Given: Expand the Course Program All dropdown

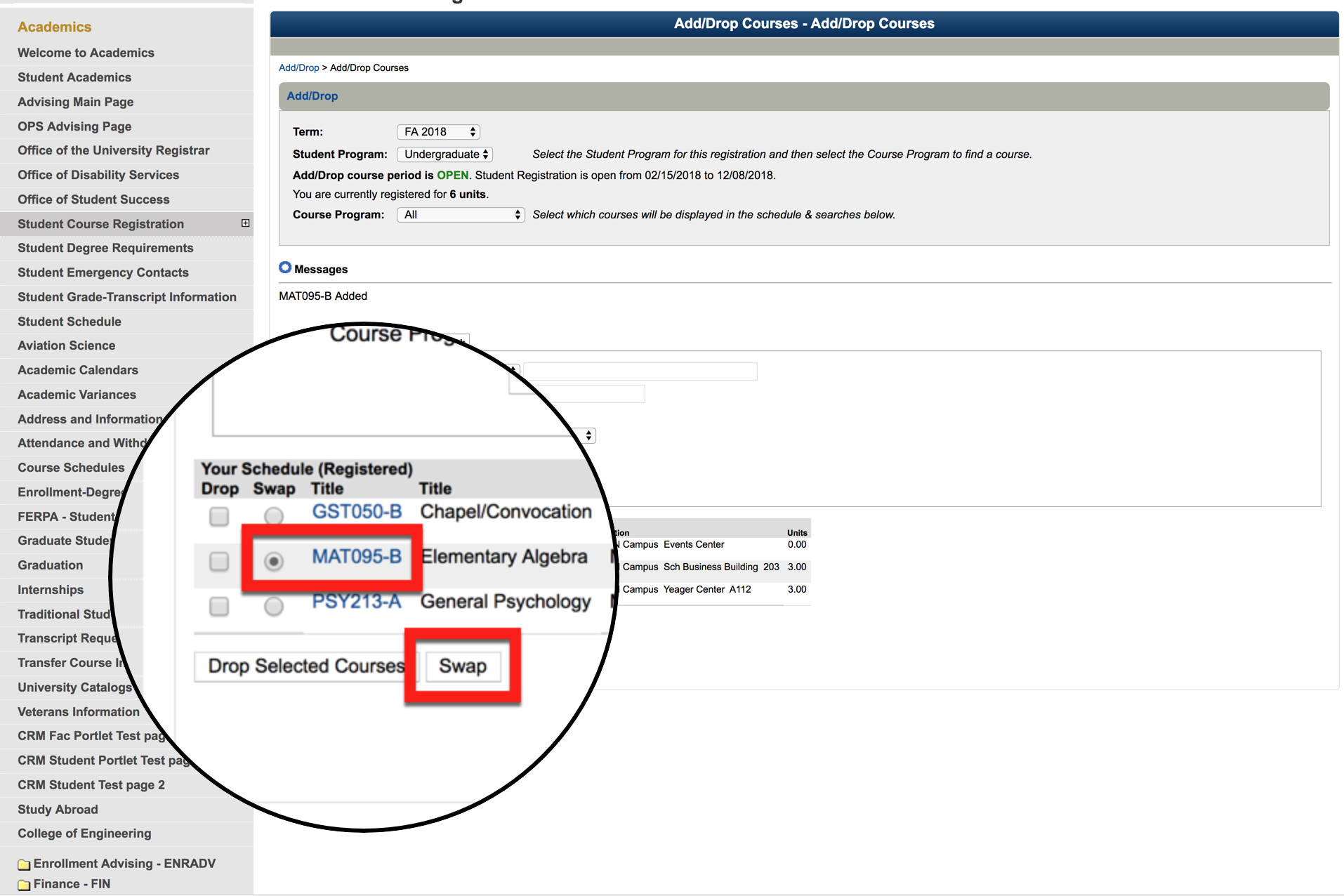Looking at the screenshot, I should pos(461,215).
